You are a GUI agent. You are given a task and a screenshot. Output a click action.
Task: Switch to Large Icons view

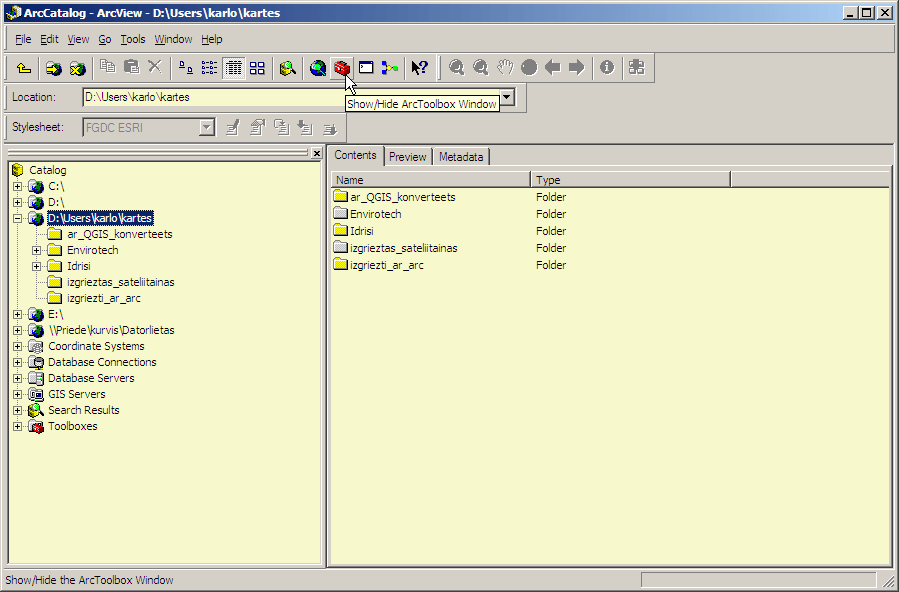(186, 68)
